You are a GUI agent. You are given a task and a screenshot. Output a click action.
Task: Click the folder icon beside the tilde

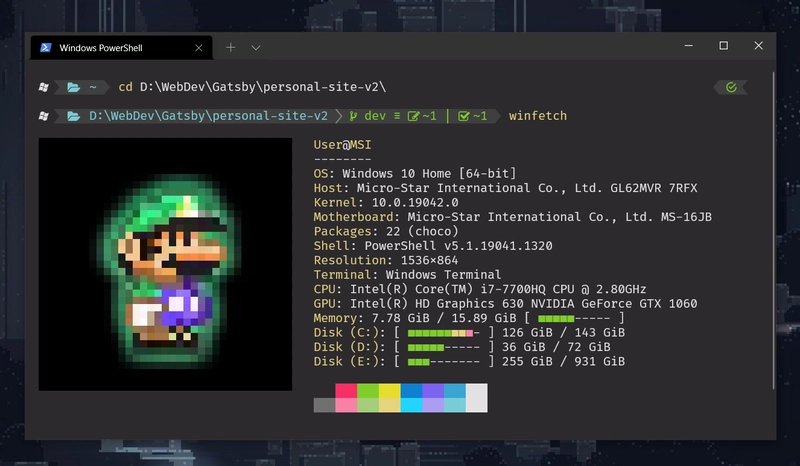(73, 87)
